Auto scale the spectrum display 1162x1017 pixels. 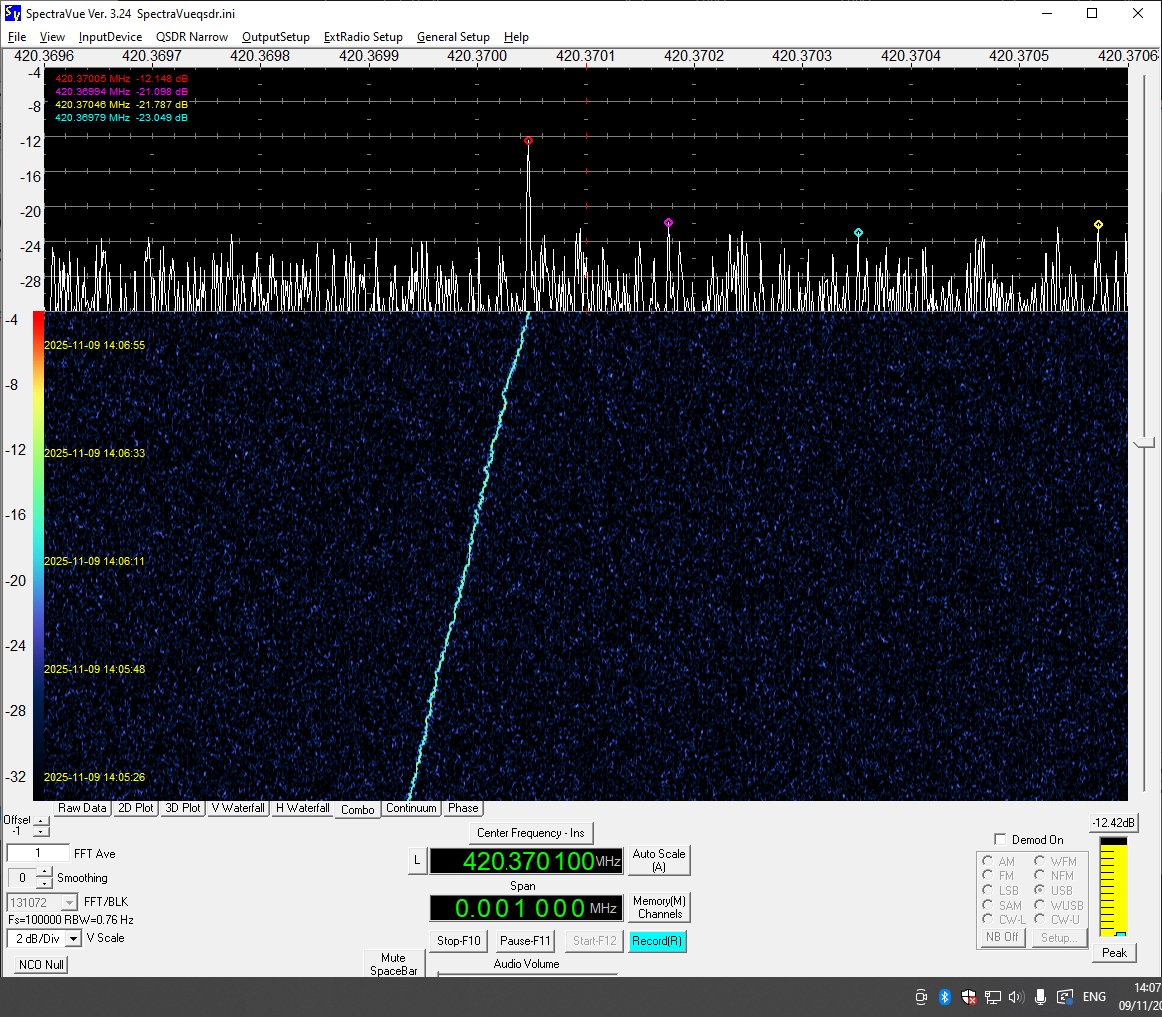click(x=659, y=859)
